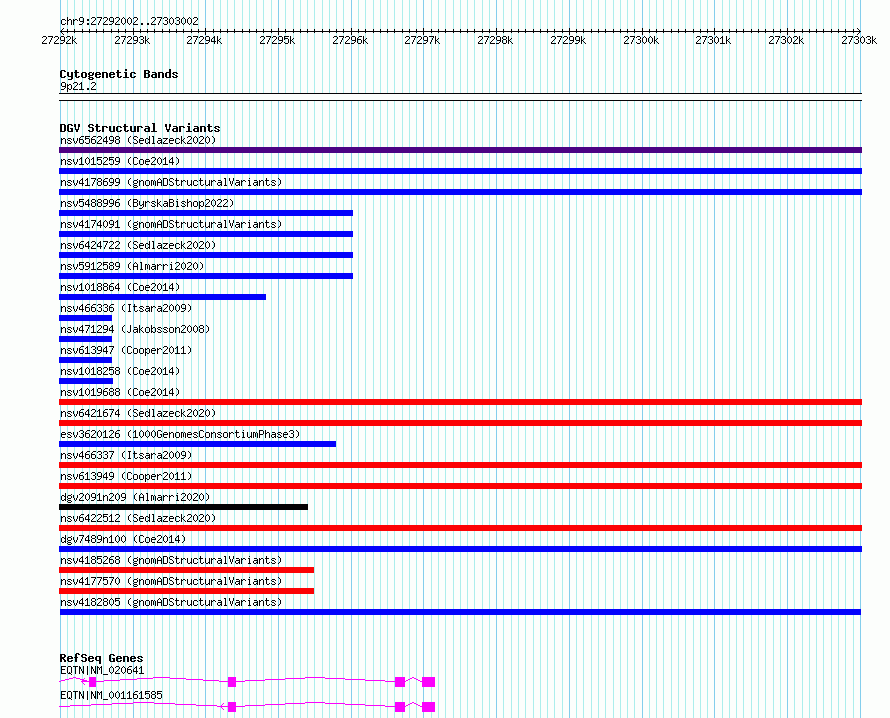
Task: Click the blue bar under nsv4178699
Action: tap(460, 192)
